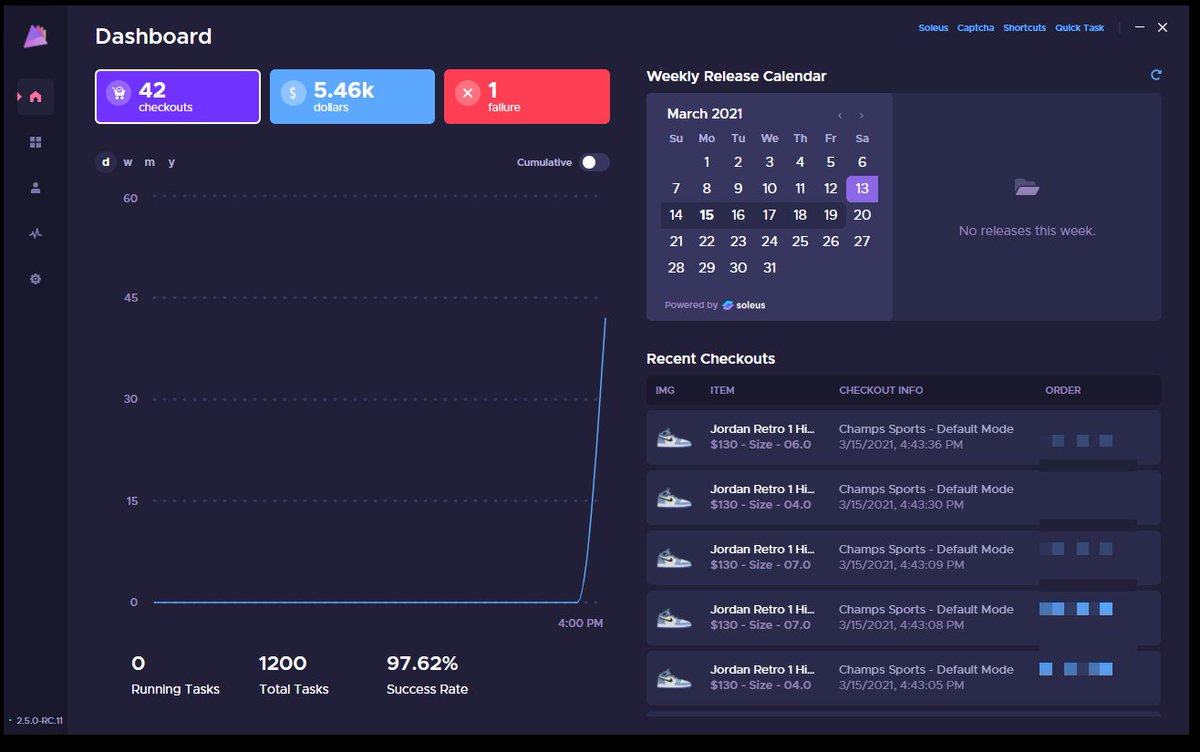Screen dimensions: 1200x752
Task: Click the Running Tasks stat
Action: click(175, 675)
